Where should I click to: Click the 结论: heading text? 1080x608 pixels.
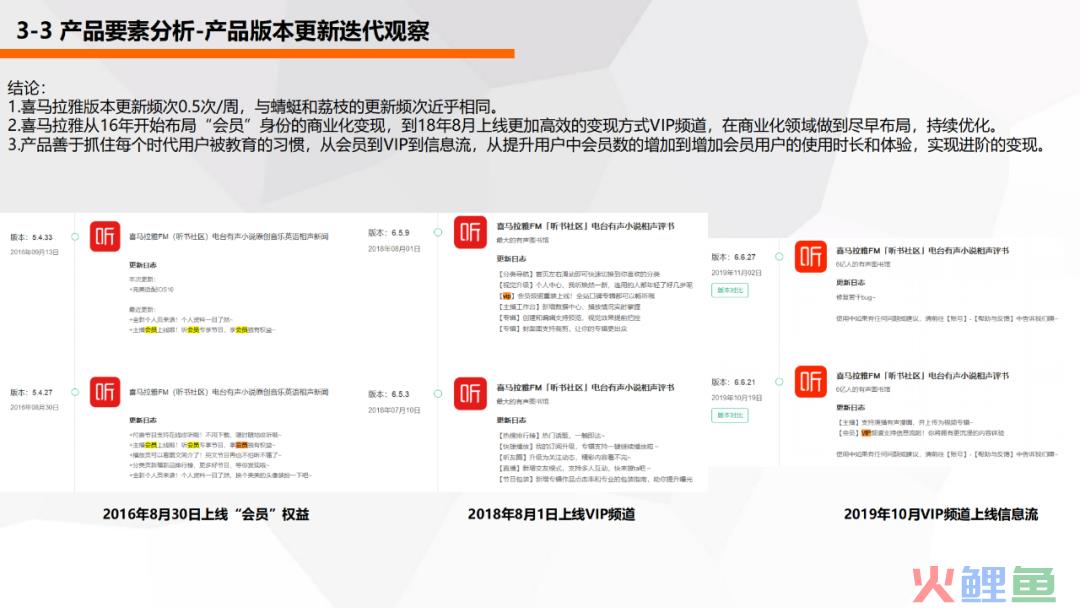(x=27, y=88)
